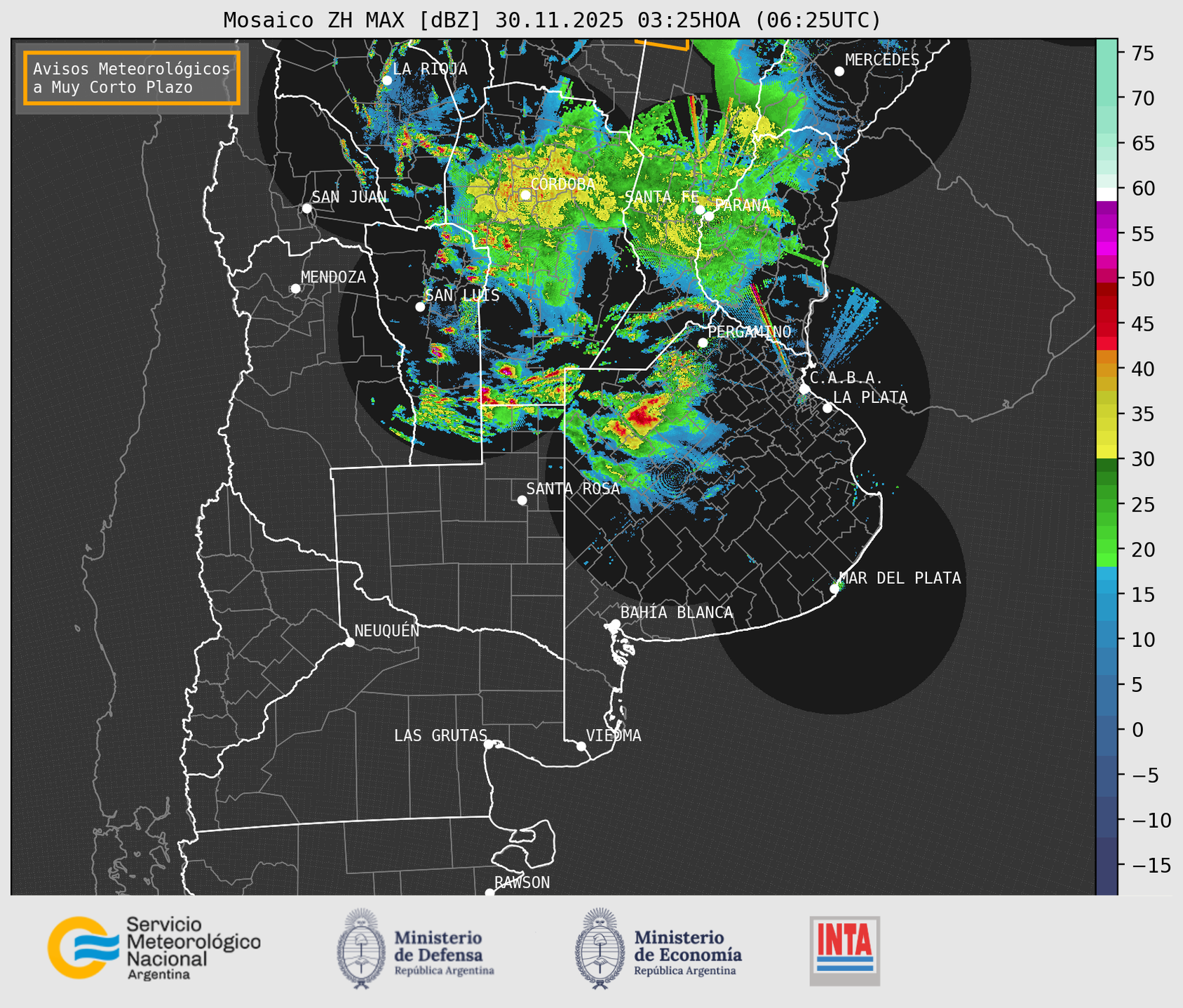The image size is (1183, 1008).
Task: Click the Mar del Plata label
Action: (900, 578)
